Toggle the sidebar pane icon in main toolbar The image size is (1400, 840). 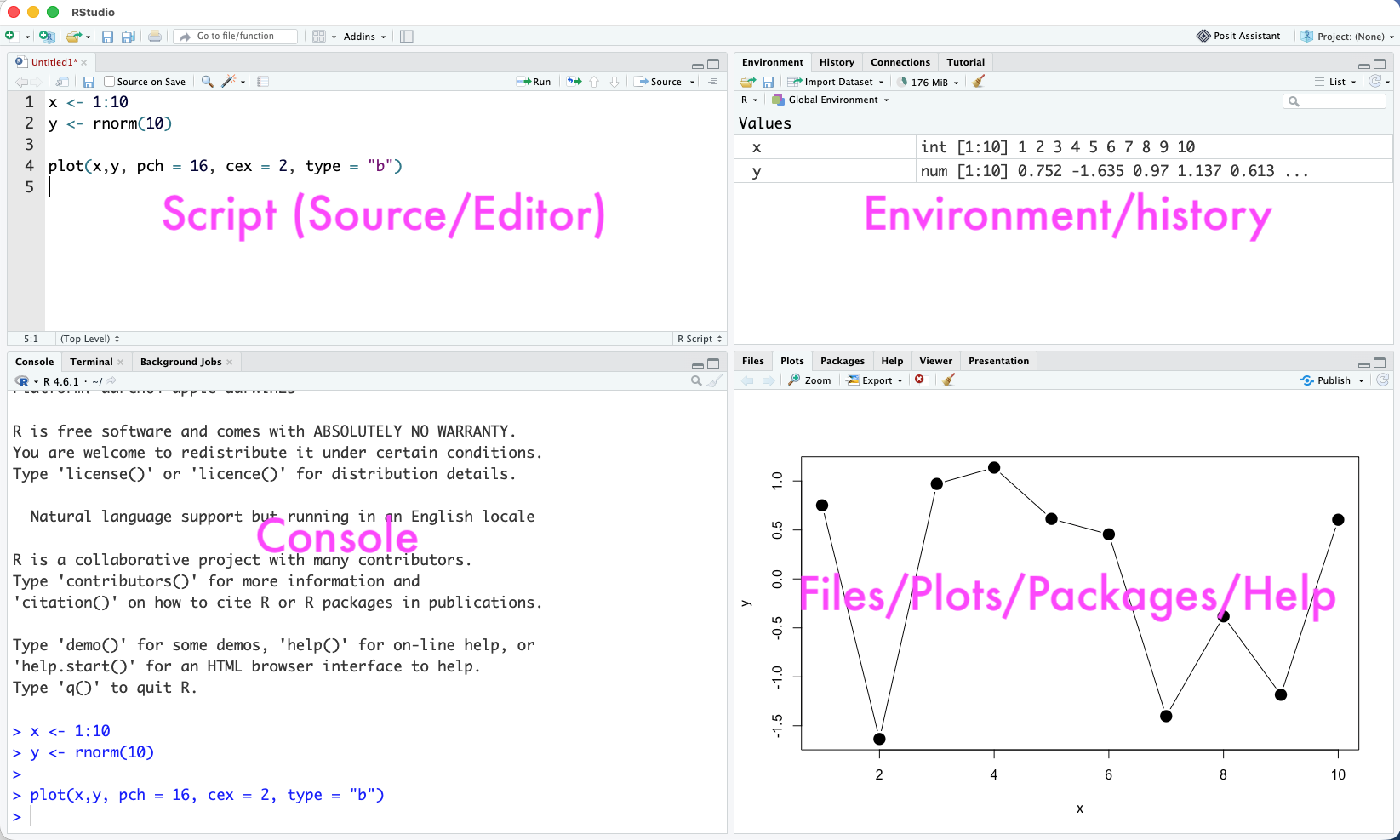[x=407, y=37]
